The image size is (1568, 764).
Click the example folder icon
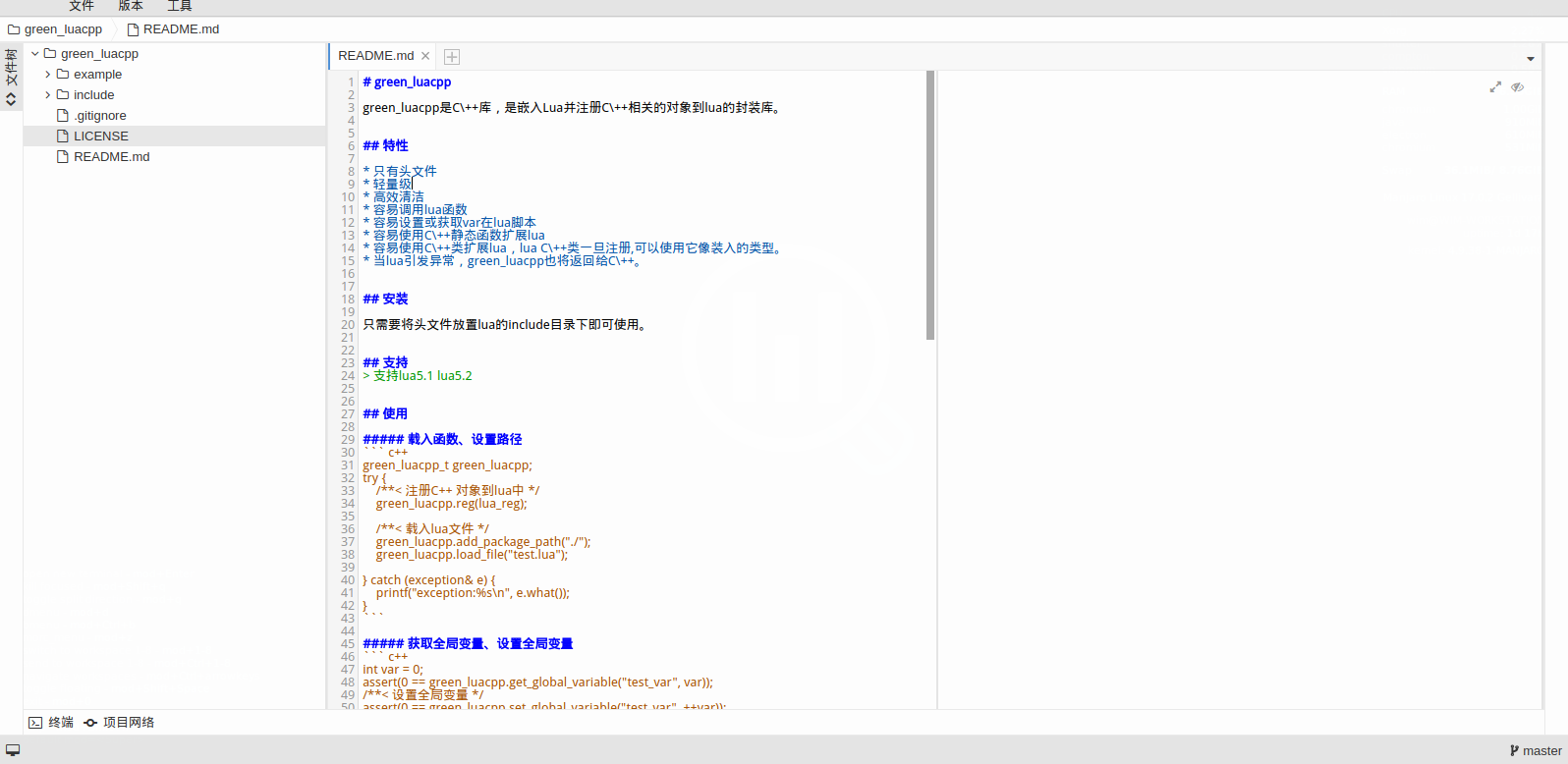point(63,75)
